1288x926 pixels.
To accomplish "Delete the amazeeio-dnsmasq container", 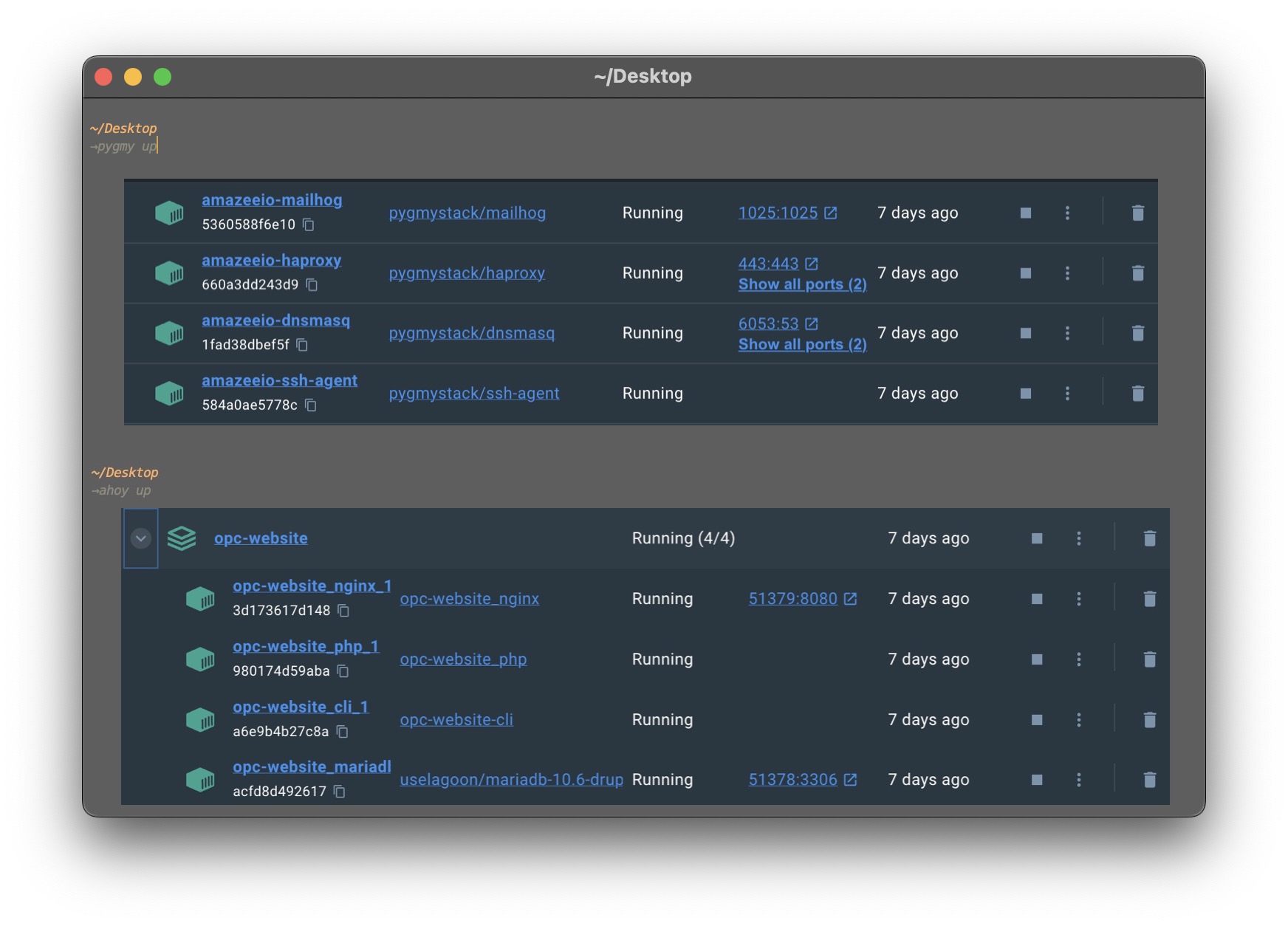I will point(1137,333).
